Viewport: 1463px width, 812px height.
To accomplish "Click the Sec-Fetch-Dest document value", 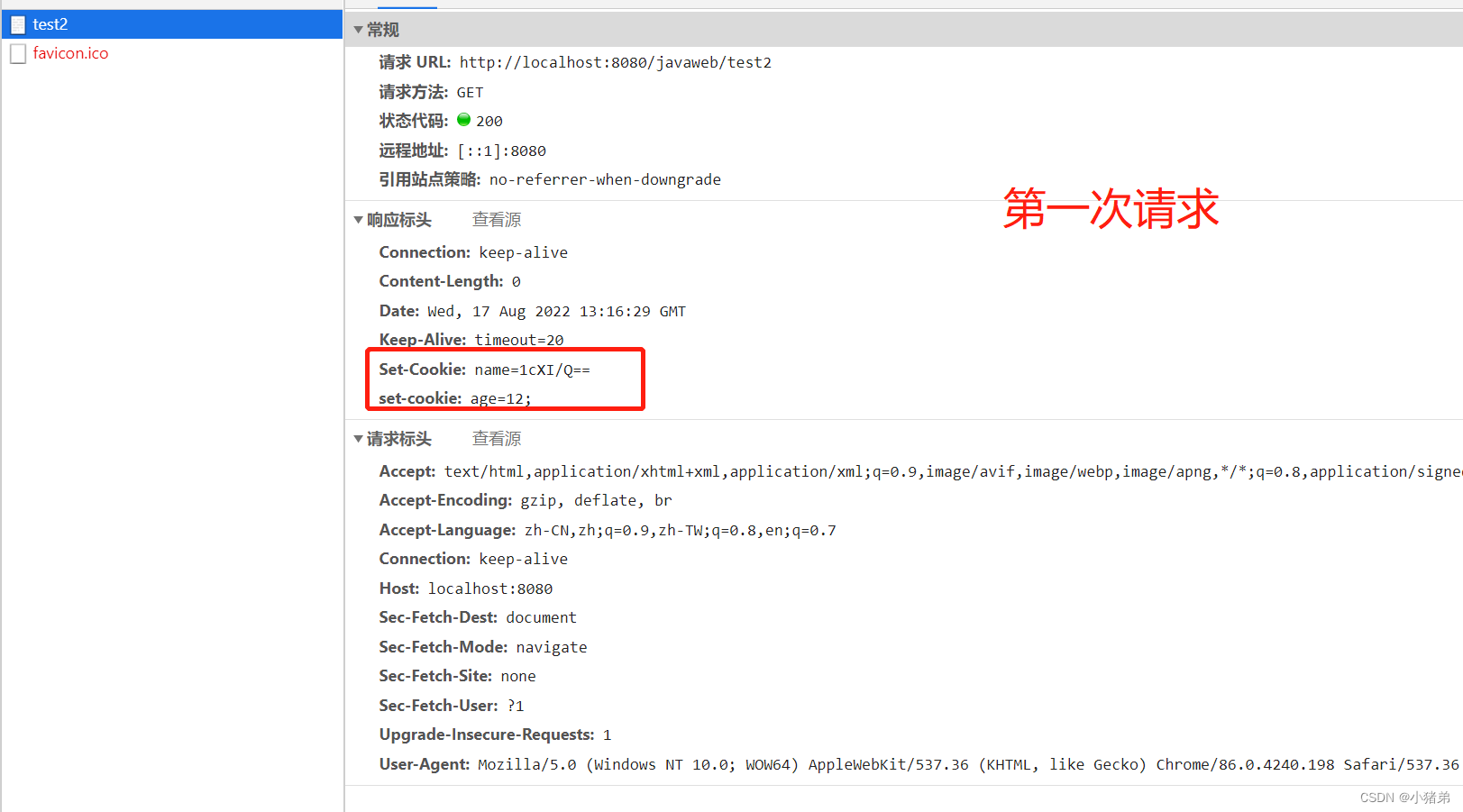I will pyautogui.click(x=541, y=617).
